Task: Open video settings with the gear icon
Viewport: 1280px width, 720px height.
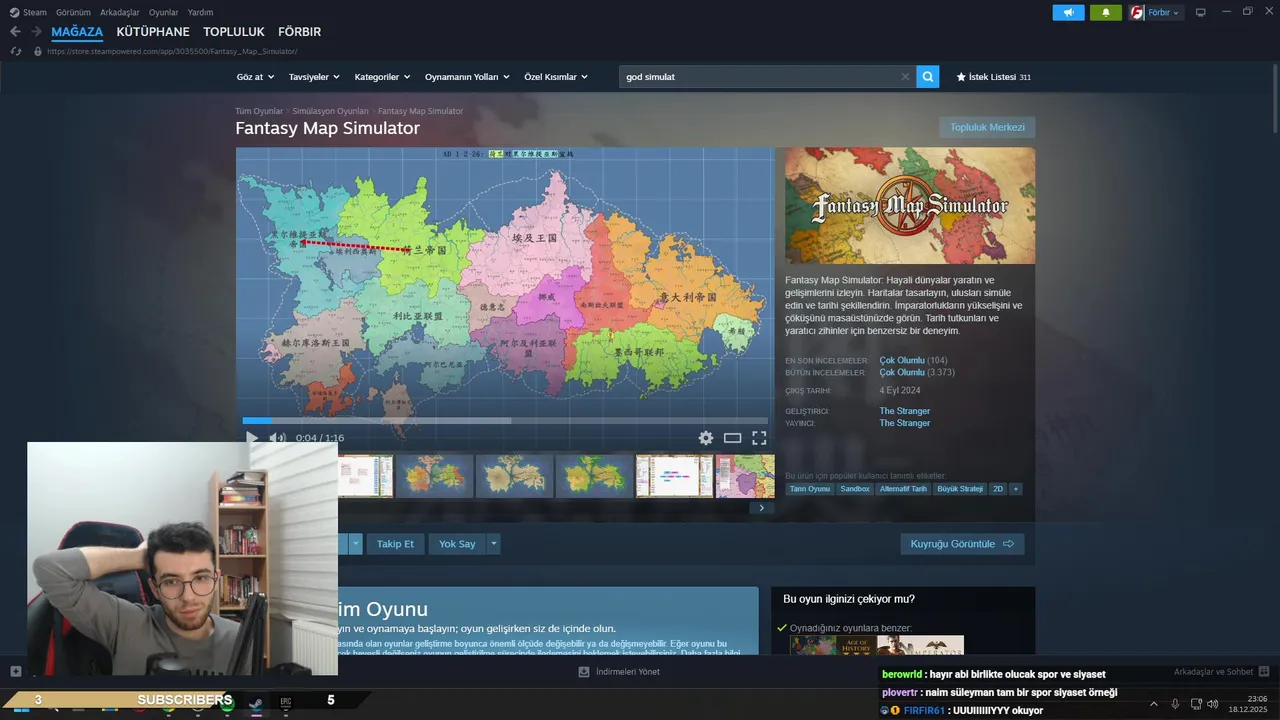Action: coord(706,438)
